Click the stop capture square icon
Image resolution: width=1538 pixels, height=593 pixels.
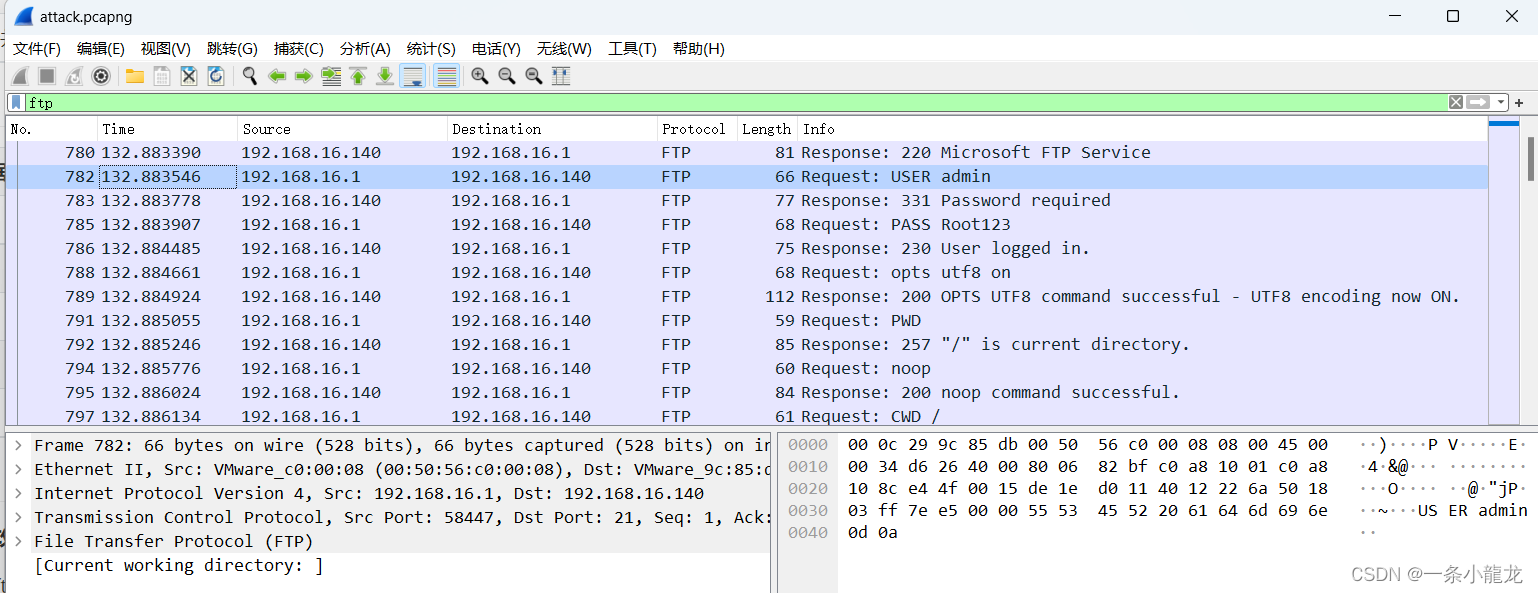47,76
